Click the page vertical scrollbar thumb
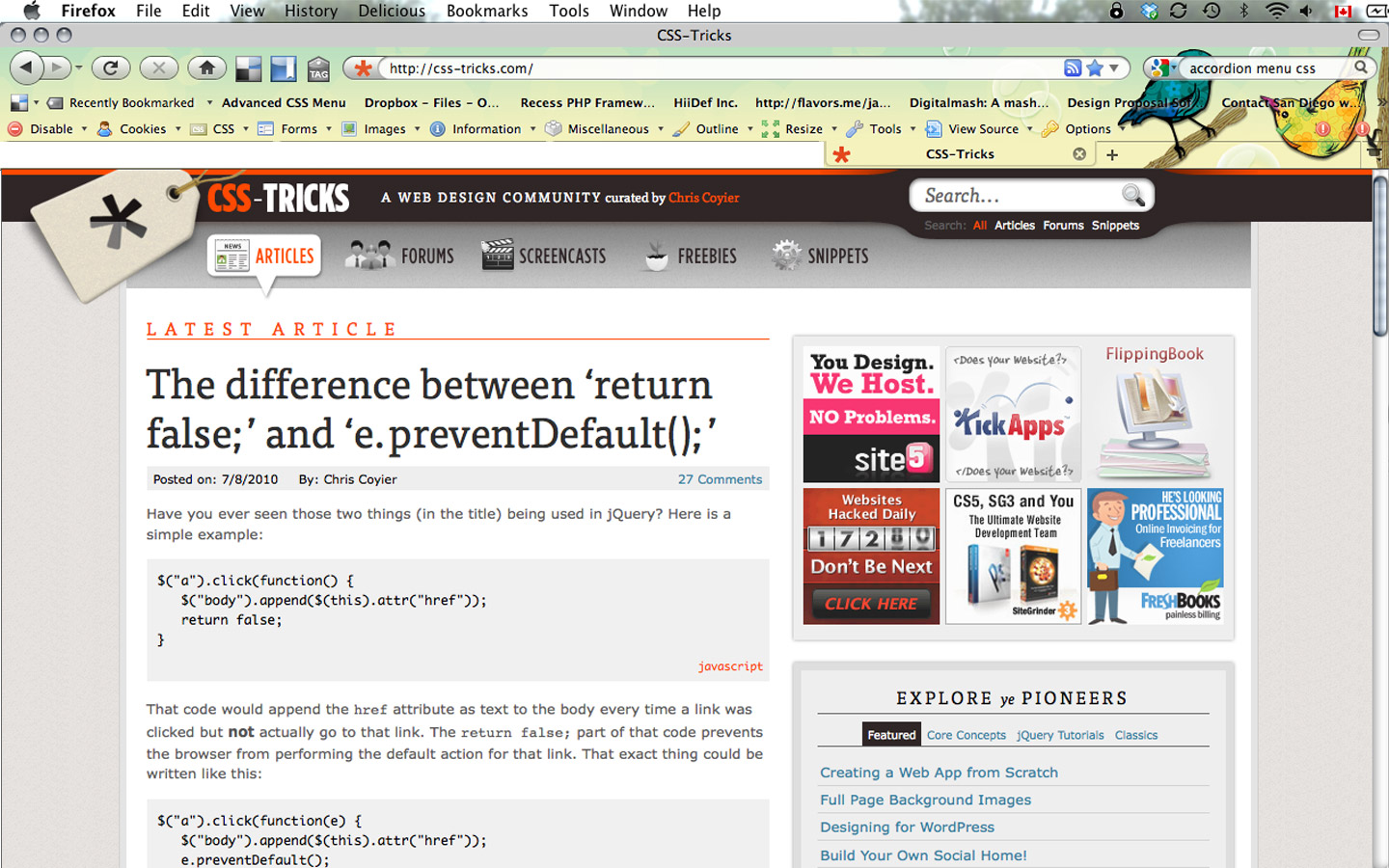 [x=1380, y=256]
